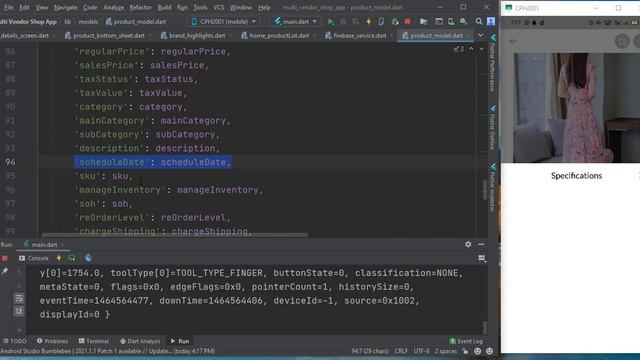Viewport: 640px width, 360px height.
Task: Open the Dart Analysis tool window
Action: (140, 341)
